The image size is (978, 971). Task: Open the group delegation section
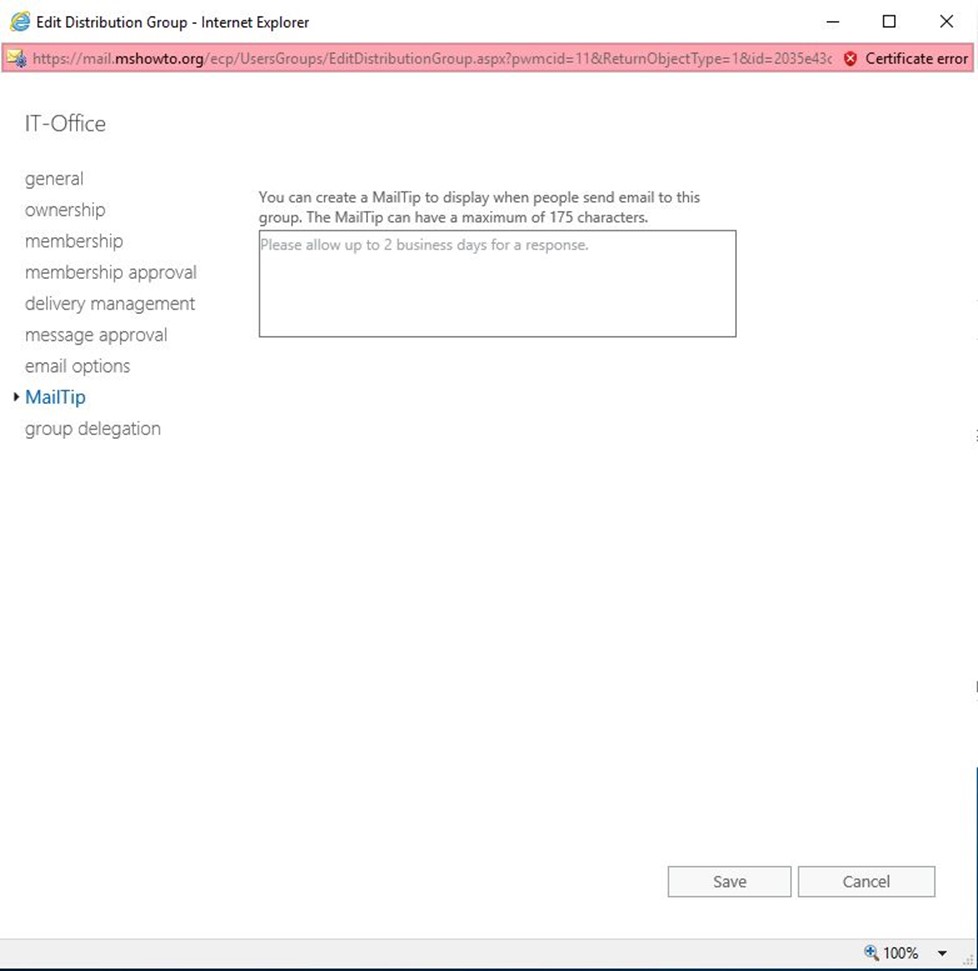(92, 428)
